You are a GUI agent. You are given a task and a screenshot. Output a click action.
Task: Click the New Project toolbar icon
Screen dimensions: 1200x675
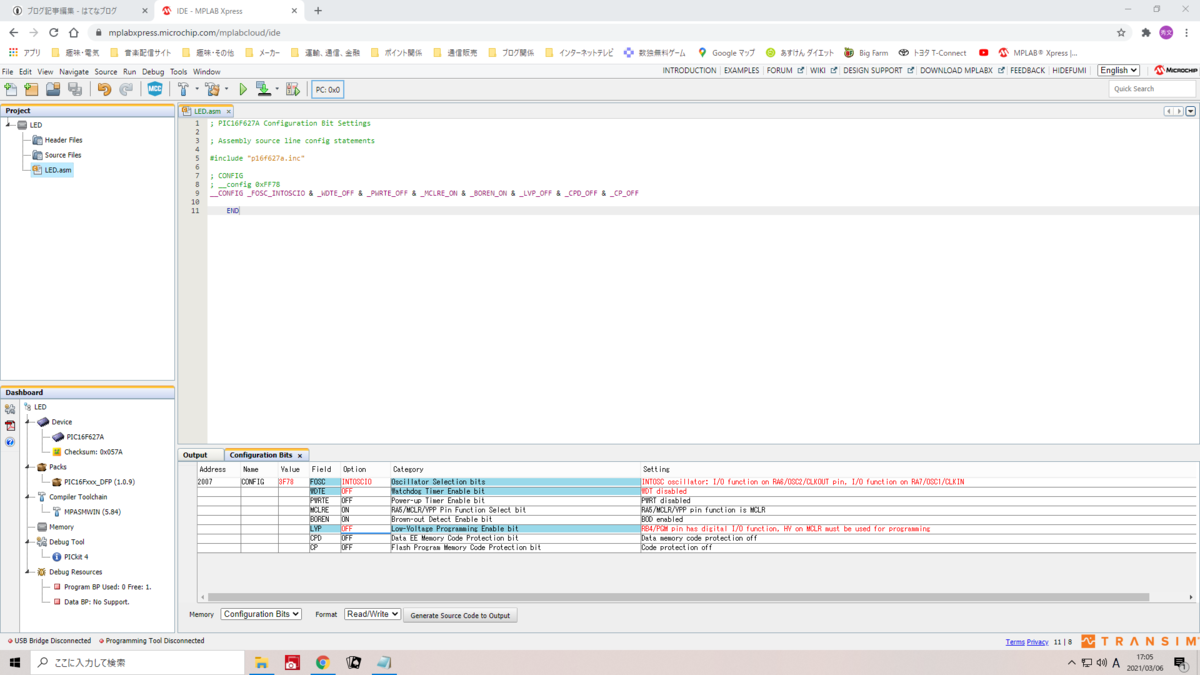[32, 89]
